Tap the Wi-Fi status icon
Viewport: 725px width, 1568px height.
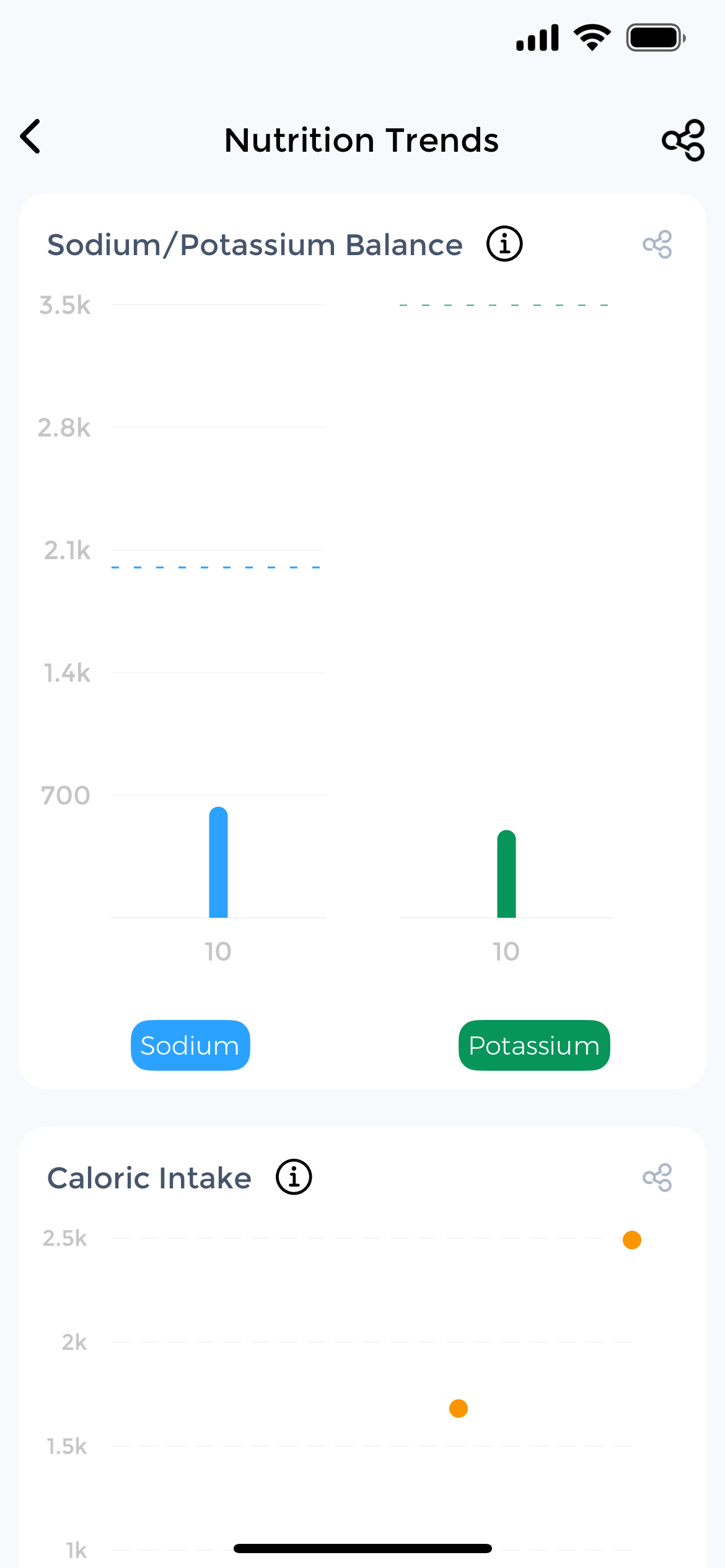[x=592, y=38]
